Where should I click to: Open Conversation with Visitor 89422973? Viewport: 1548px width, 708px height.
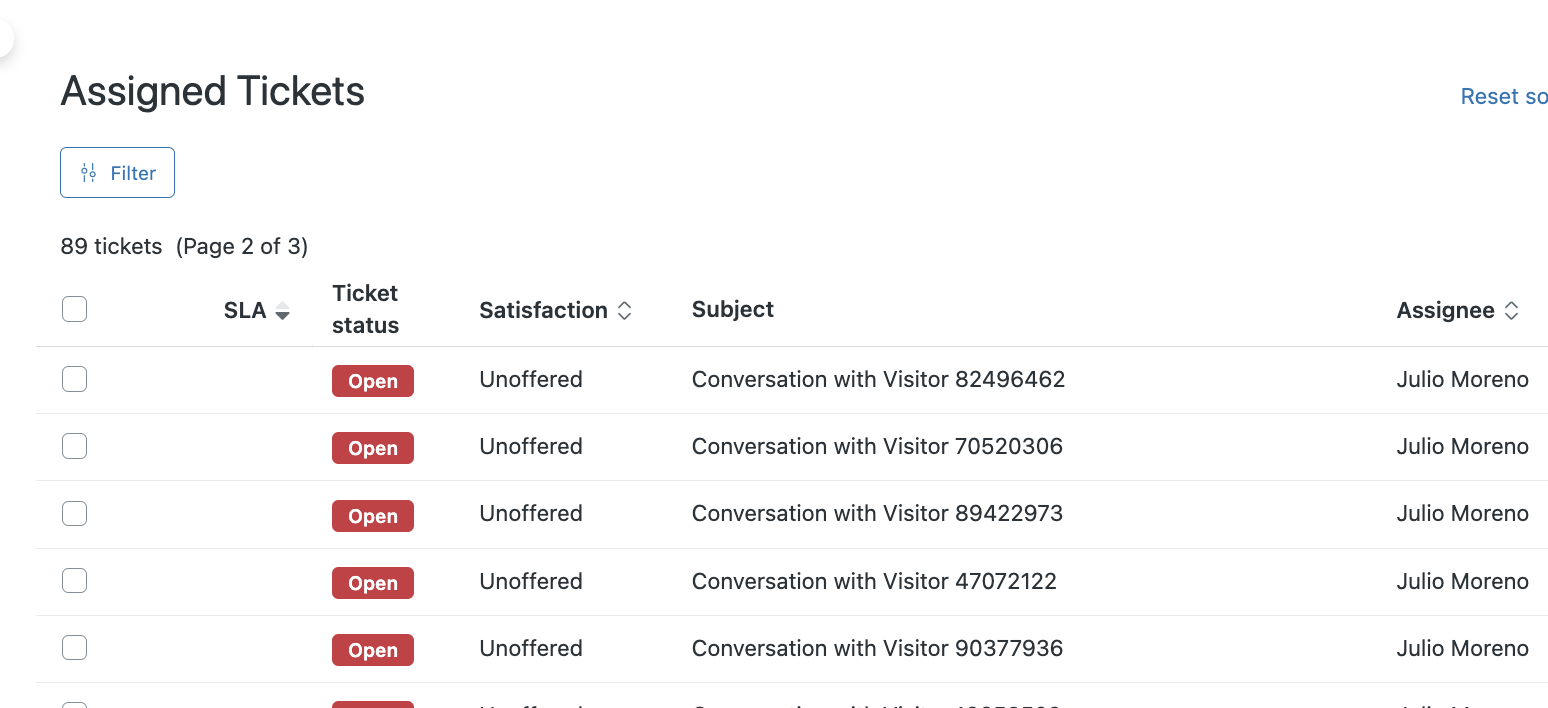coord(877,514)
